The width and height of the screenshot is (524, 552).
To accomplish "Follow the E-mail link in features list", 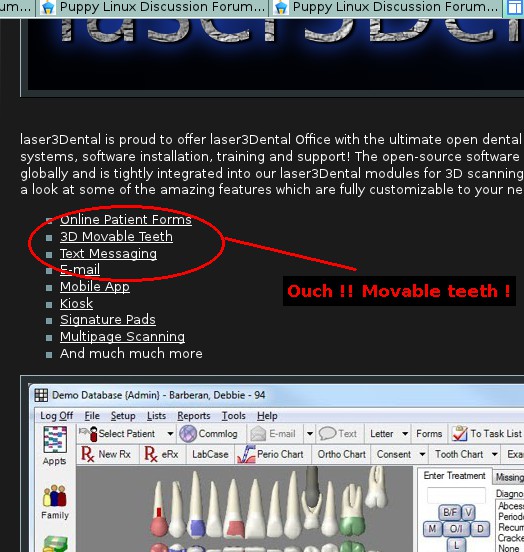I will click(x=80, y=270).
